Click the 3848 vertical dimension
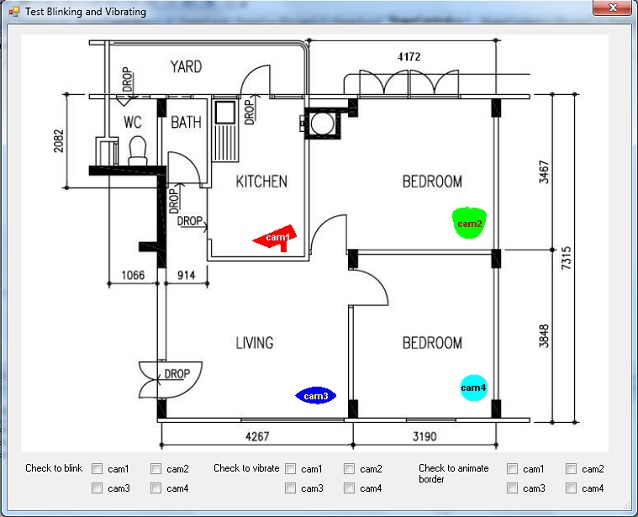The width and height of the screenshot is (638, 517). point(544,336)
